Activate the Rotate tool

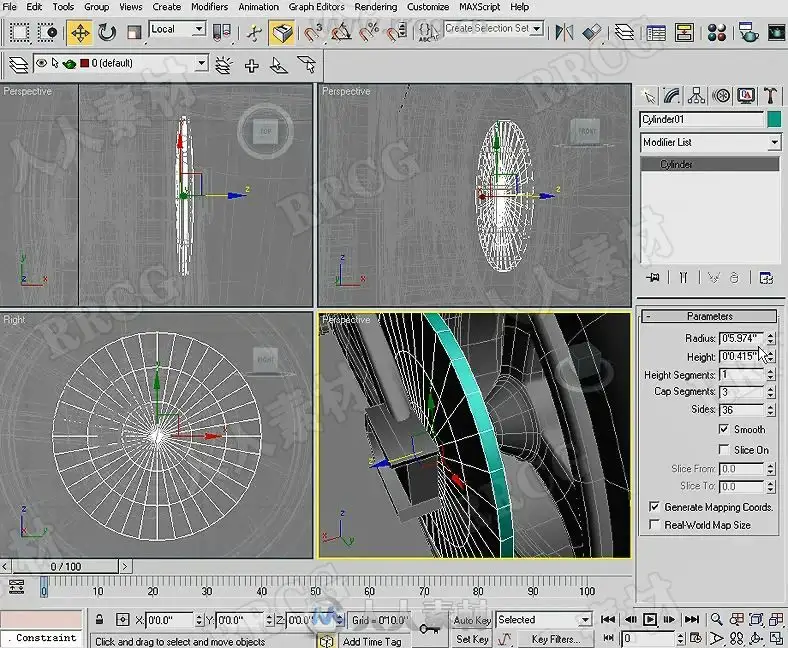[107, 32]
